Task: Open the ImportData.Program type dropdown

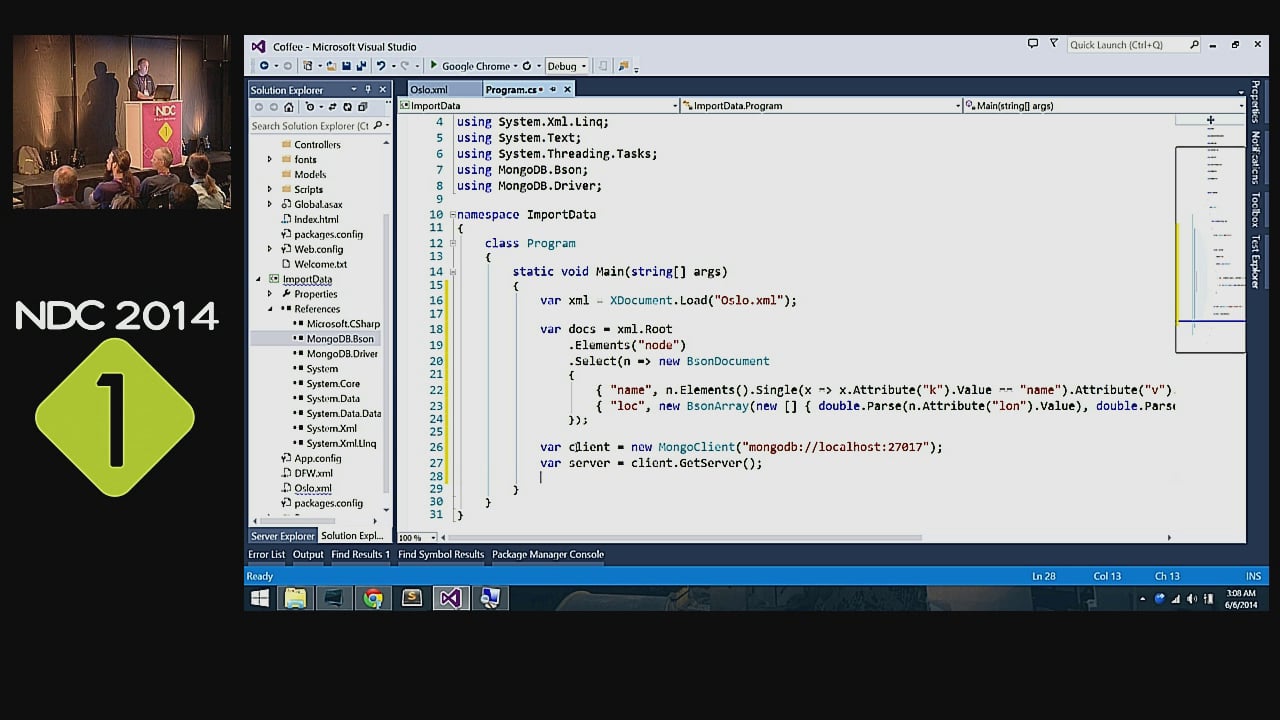Action: pos(958,105)
